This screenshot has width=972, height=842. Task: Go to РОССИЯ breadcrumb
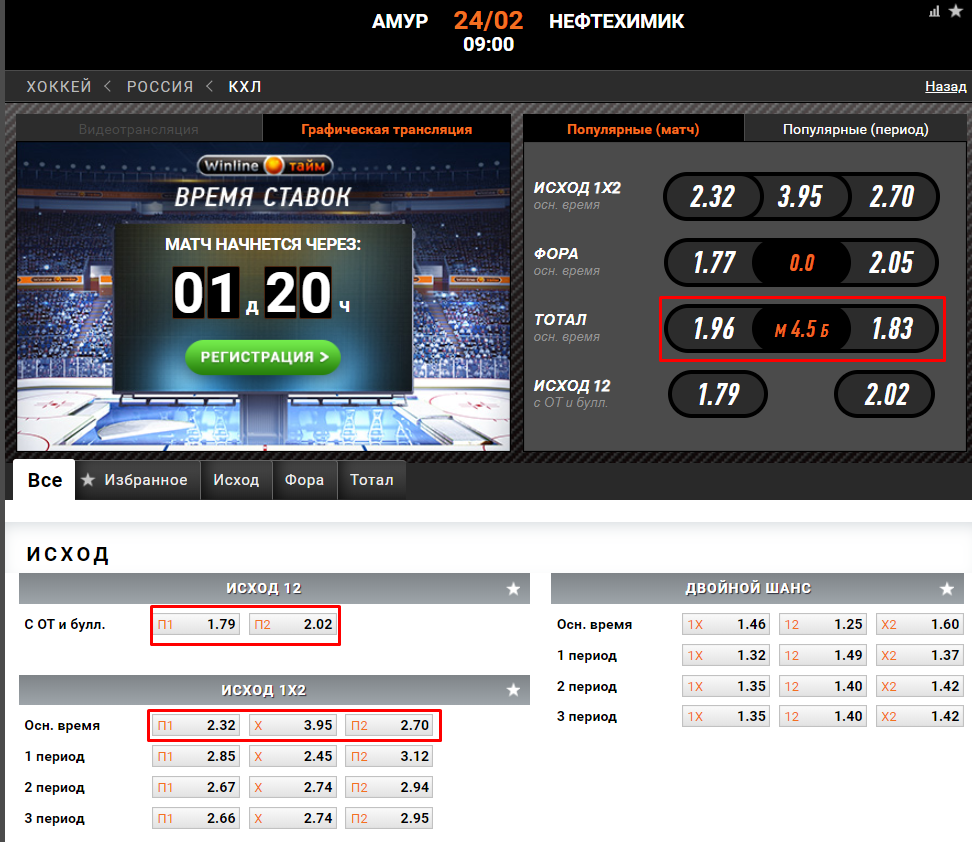pyautogui.click(x=160, y=86)
